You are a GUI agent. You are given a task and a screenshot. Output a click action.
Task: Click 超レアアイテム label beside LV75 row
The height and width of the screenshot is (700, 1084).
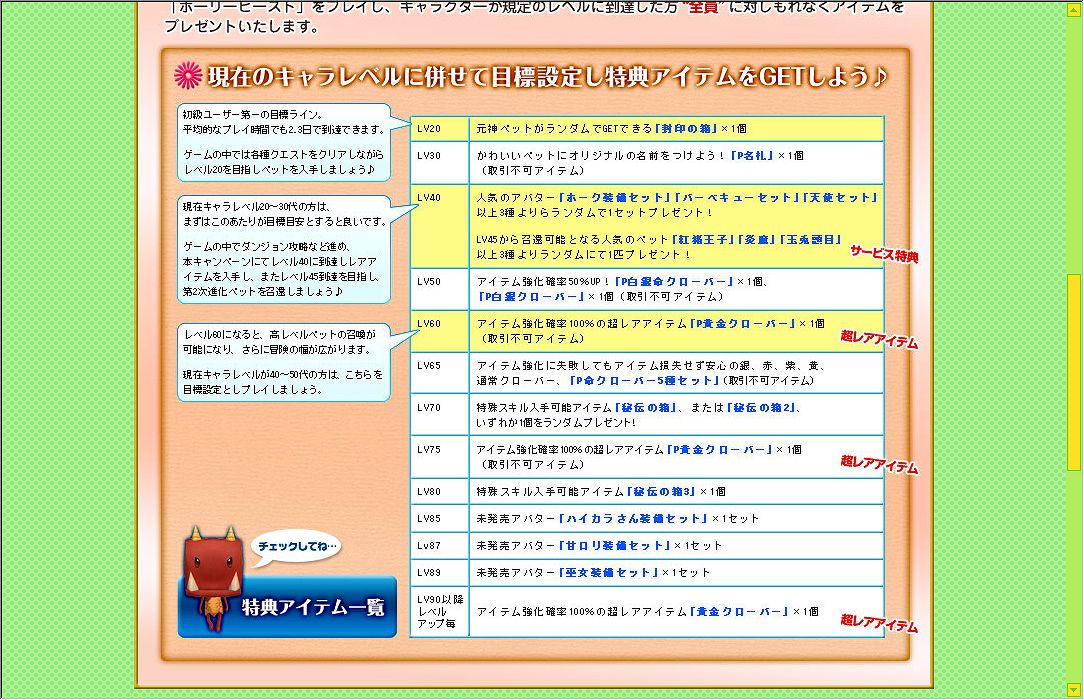(879, 464)
